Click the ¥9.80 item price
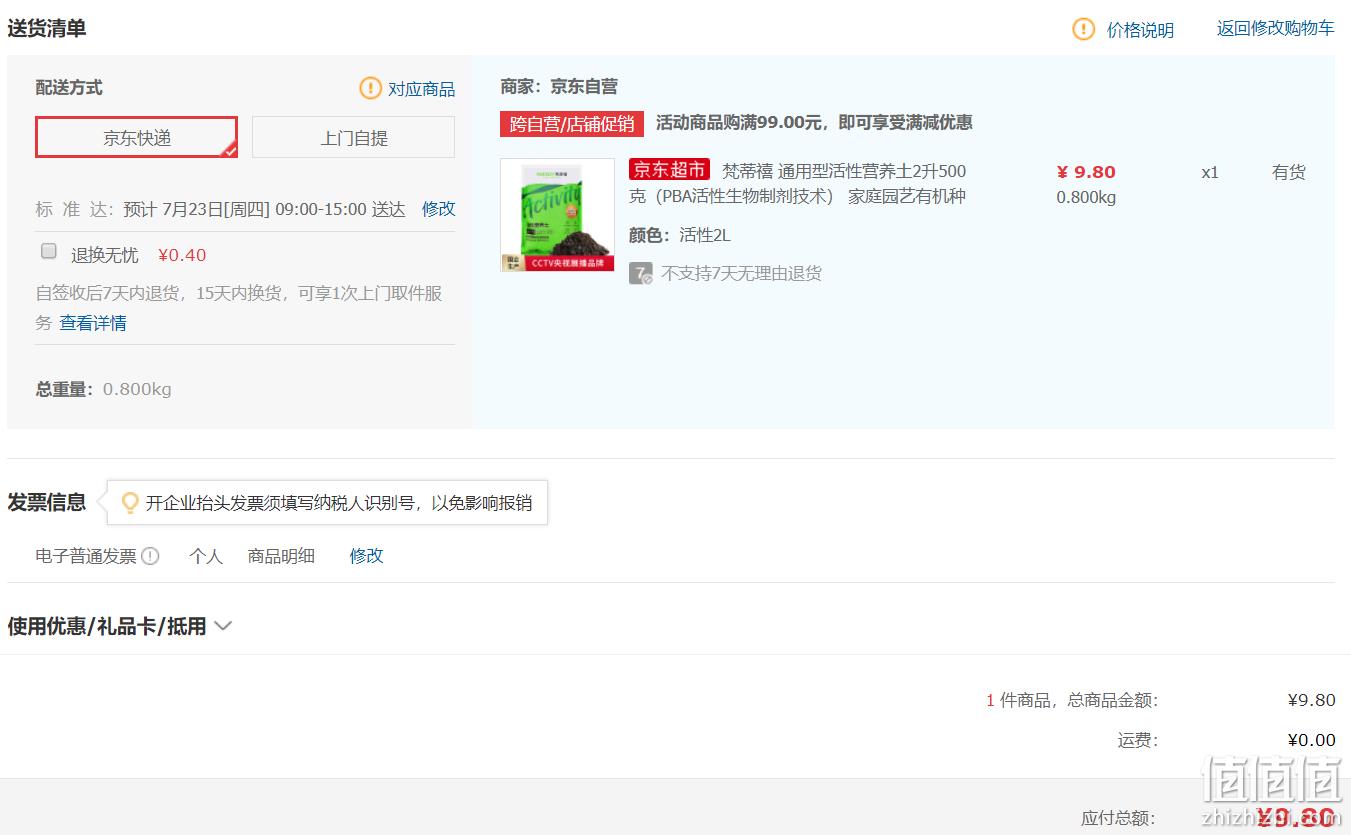The width and height of the screenshot is (1351, 835). [1086, 172]
